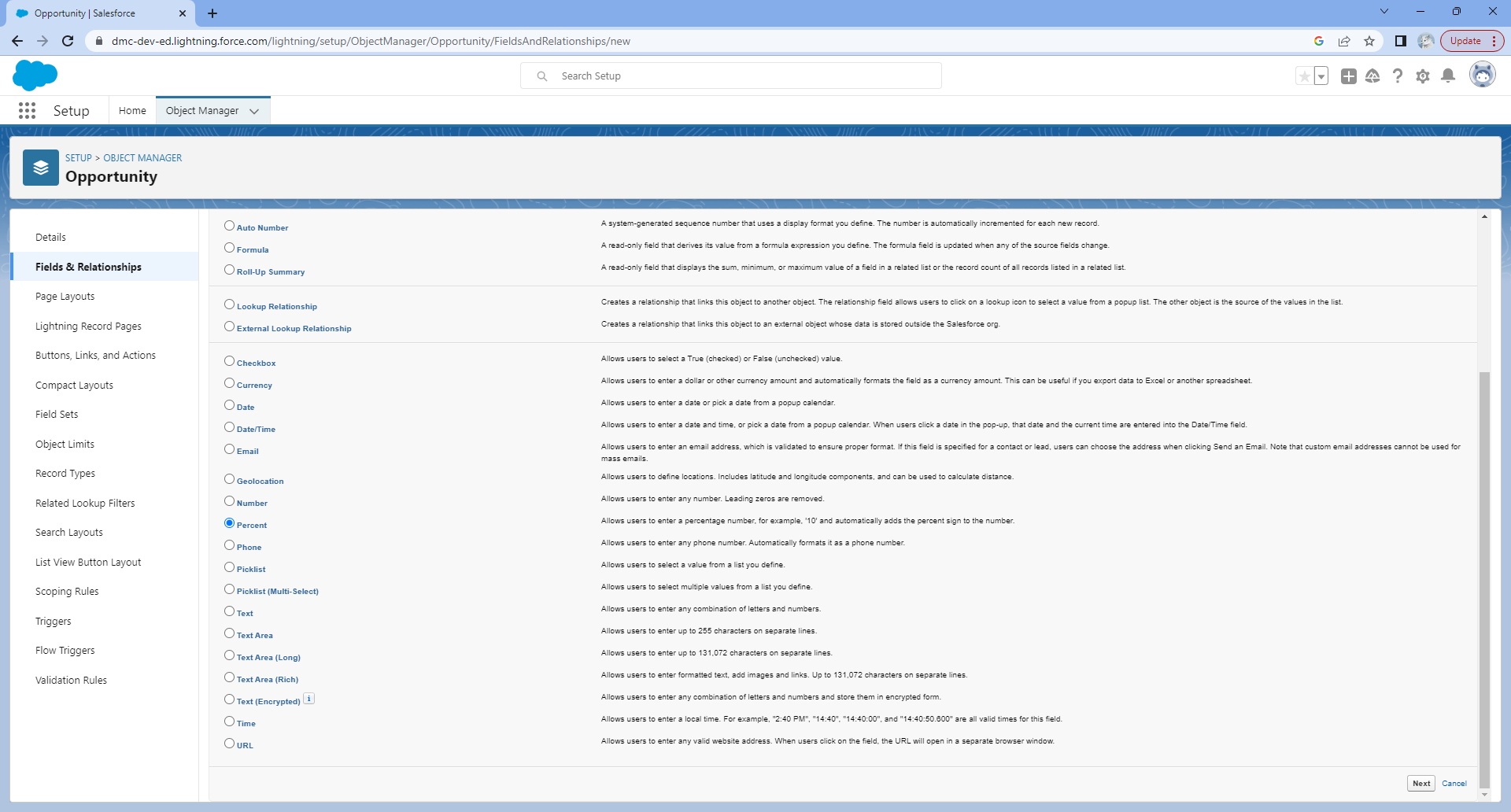
Task: Open Page Layouts in the sidebar
Action: click(x=65, y=297)
